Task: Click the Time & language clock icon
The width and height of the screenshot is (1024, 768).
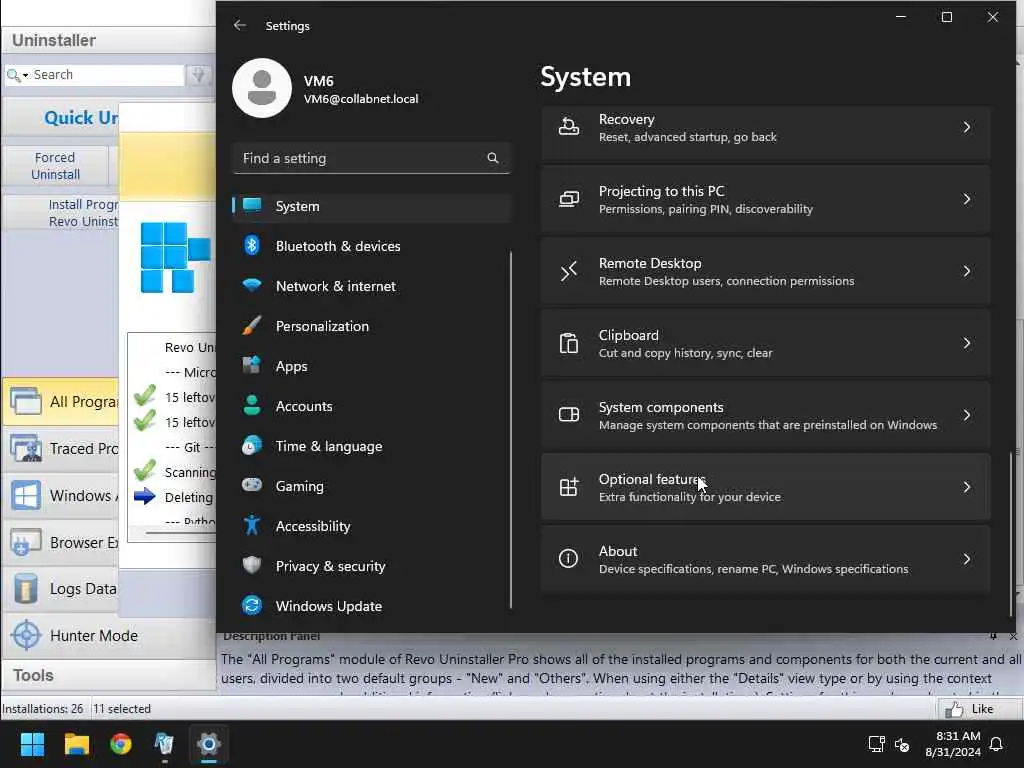Action: click(x=251, y=445)
